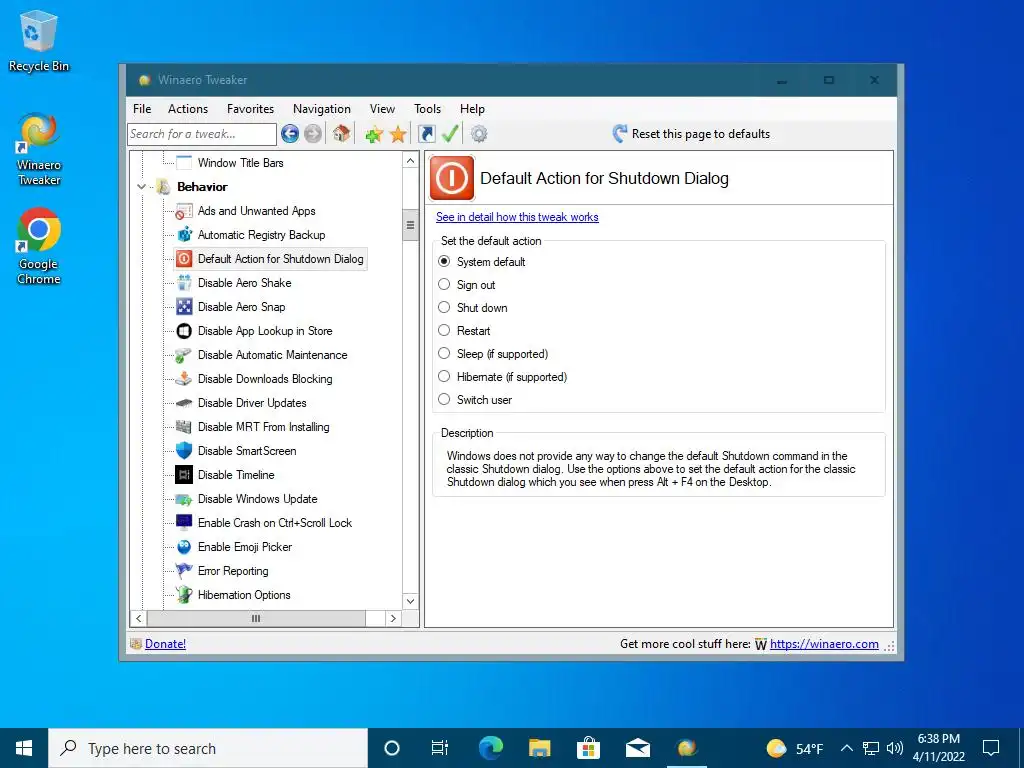Click the Windows Start button

pyautogui.click(x=24, y=748)
